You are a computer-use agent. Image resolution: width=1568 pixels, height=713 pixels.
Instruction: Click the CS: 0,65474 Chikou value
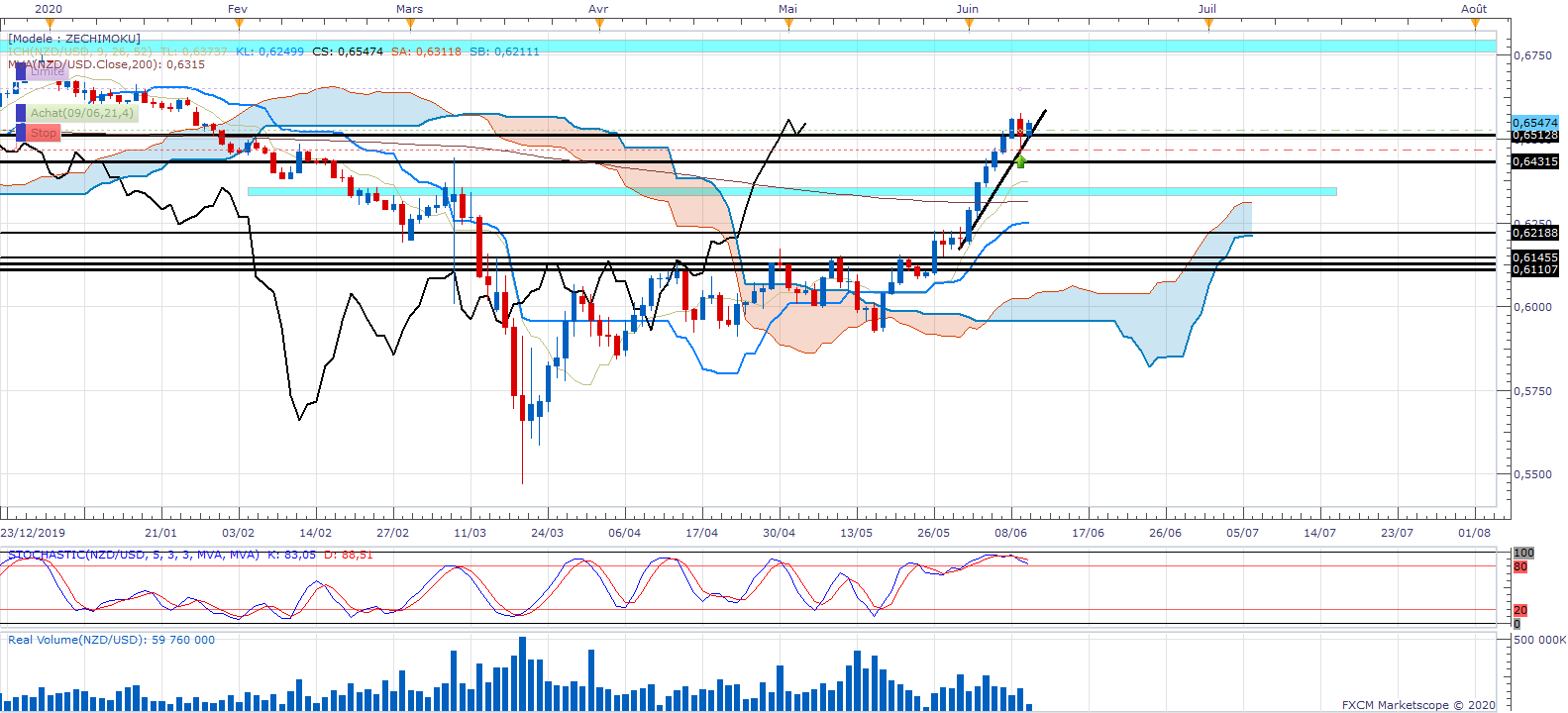point(348,51)
